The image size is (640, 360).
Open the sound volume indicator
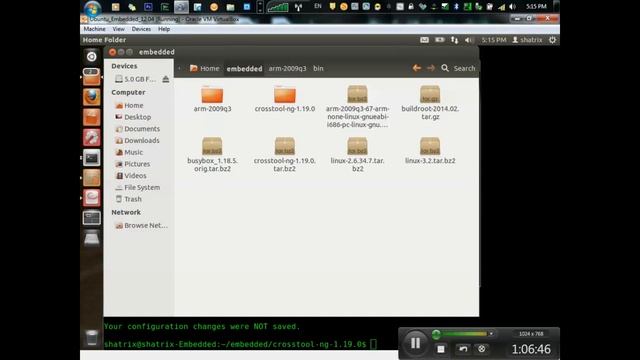(x=469, y=40)
